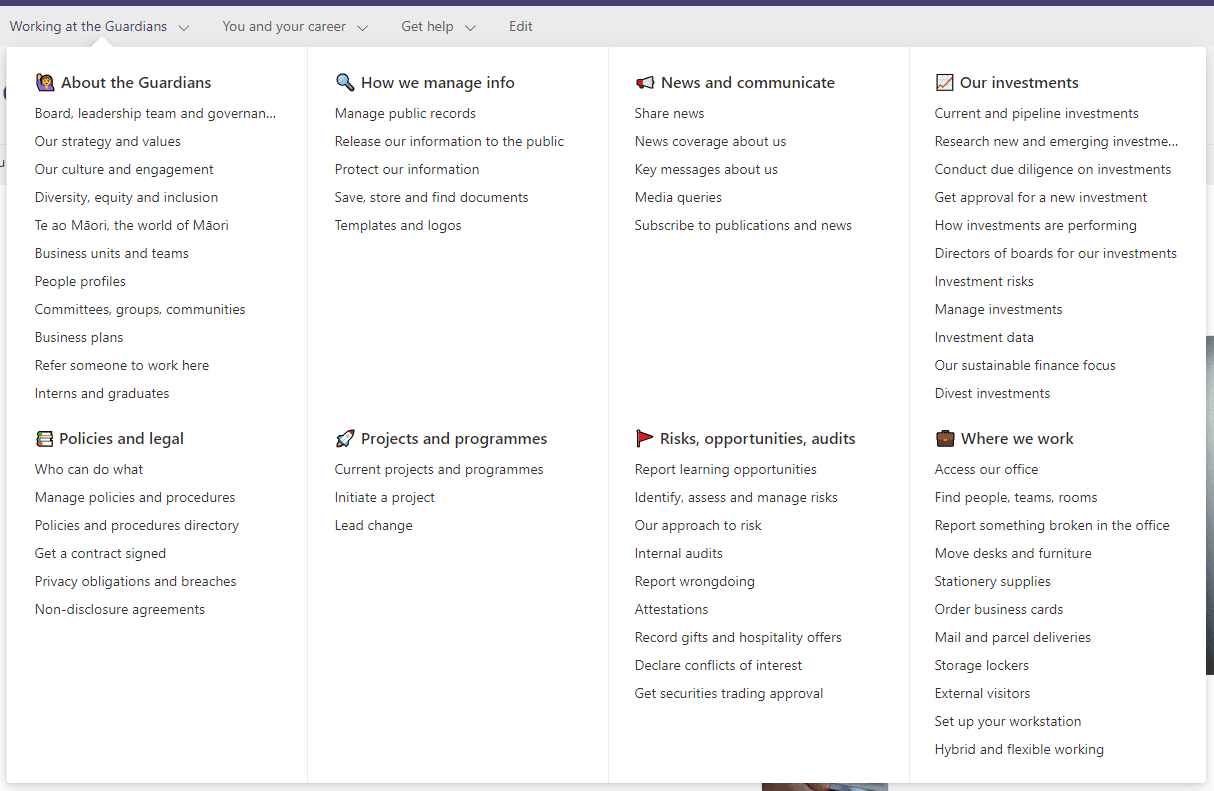Open Declare conflicts of interest
This screenshot has height=791, width=1214.
(718, 665)
